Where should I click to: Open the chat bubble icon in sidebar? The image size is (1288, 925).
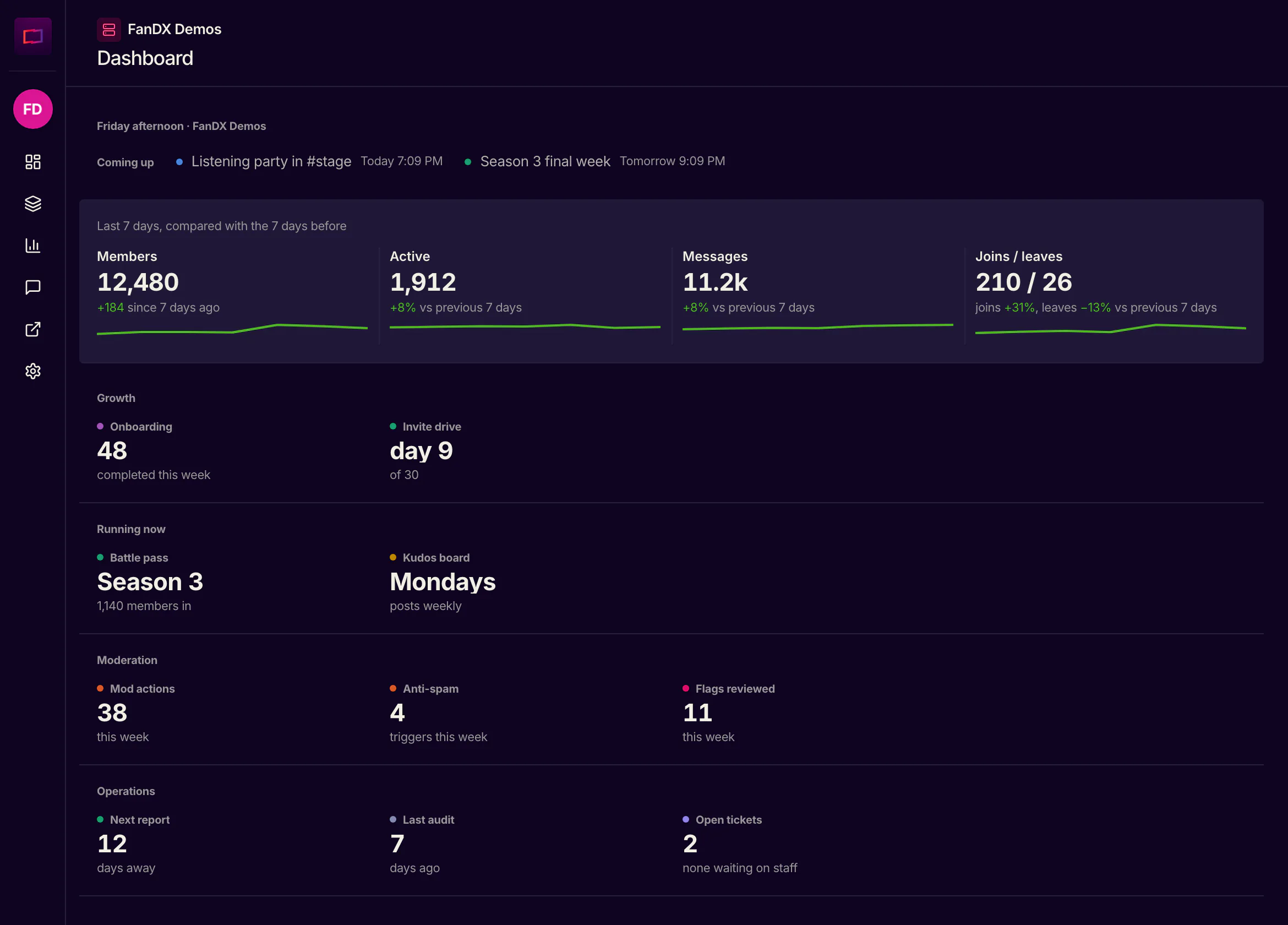point(33,287)
